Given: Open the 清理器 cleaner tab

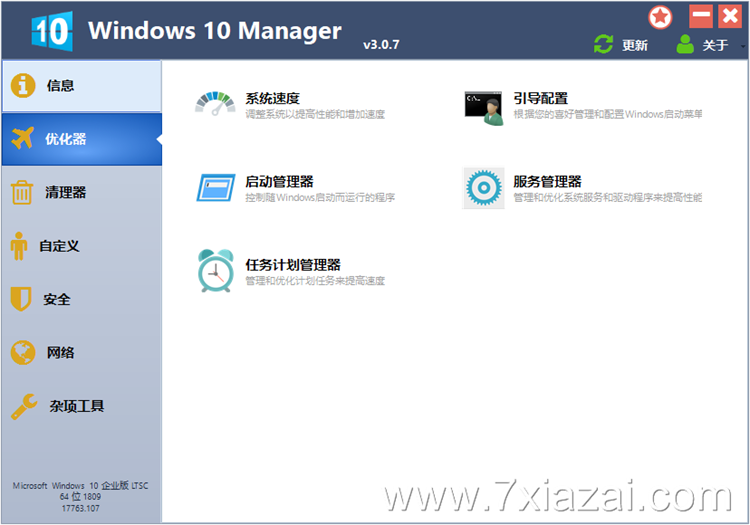Looking at the screenshot, I should (x=82, y=193).
